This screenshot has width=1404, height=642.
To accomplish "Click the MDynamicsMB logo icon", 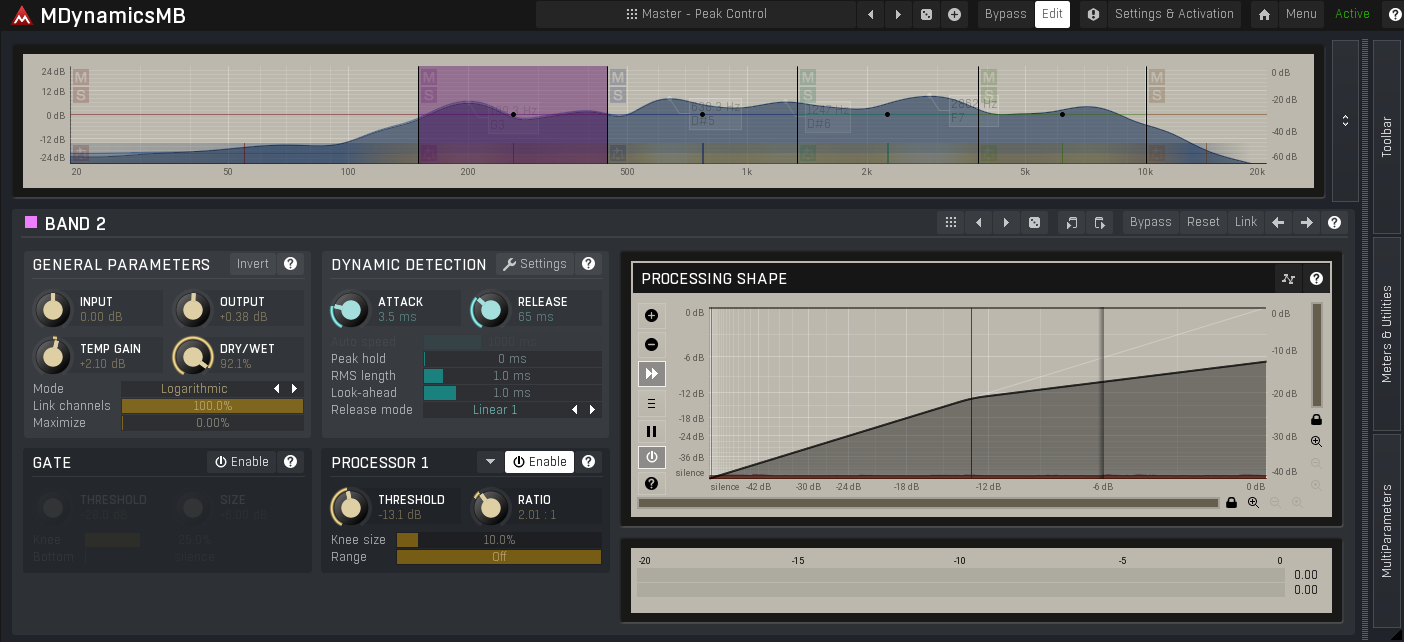I will pyautogui.click(x=21, y=15).
